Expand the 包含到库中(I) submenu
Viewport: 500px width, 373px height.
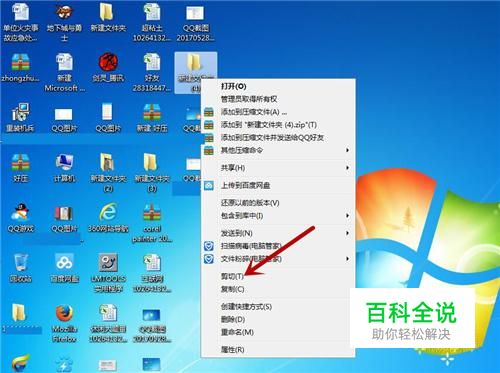pyautogui.click(x=278, y=216)
